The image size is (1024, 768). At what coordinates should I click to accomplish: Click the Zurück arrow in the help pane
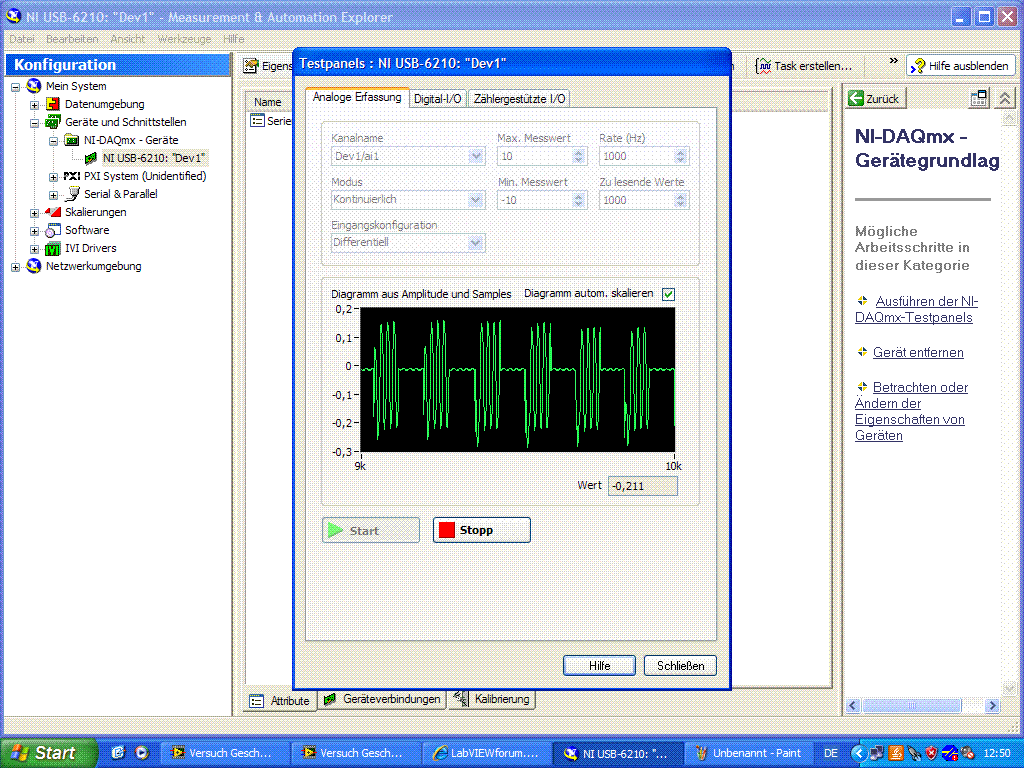coord(856,98)
